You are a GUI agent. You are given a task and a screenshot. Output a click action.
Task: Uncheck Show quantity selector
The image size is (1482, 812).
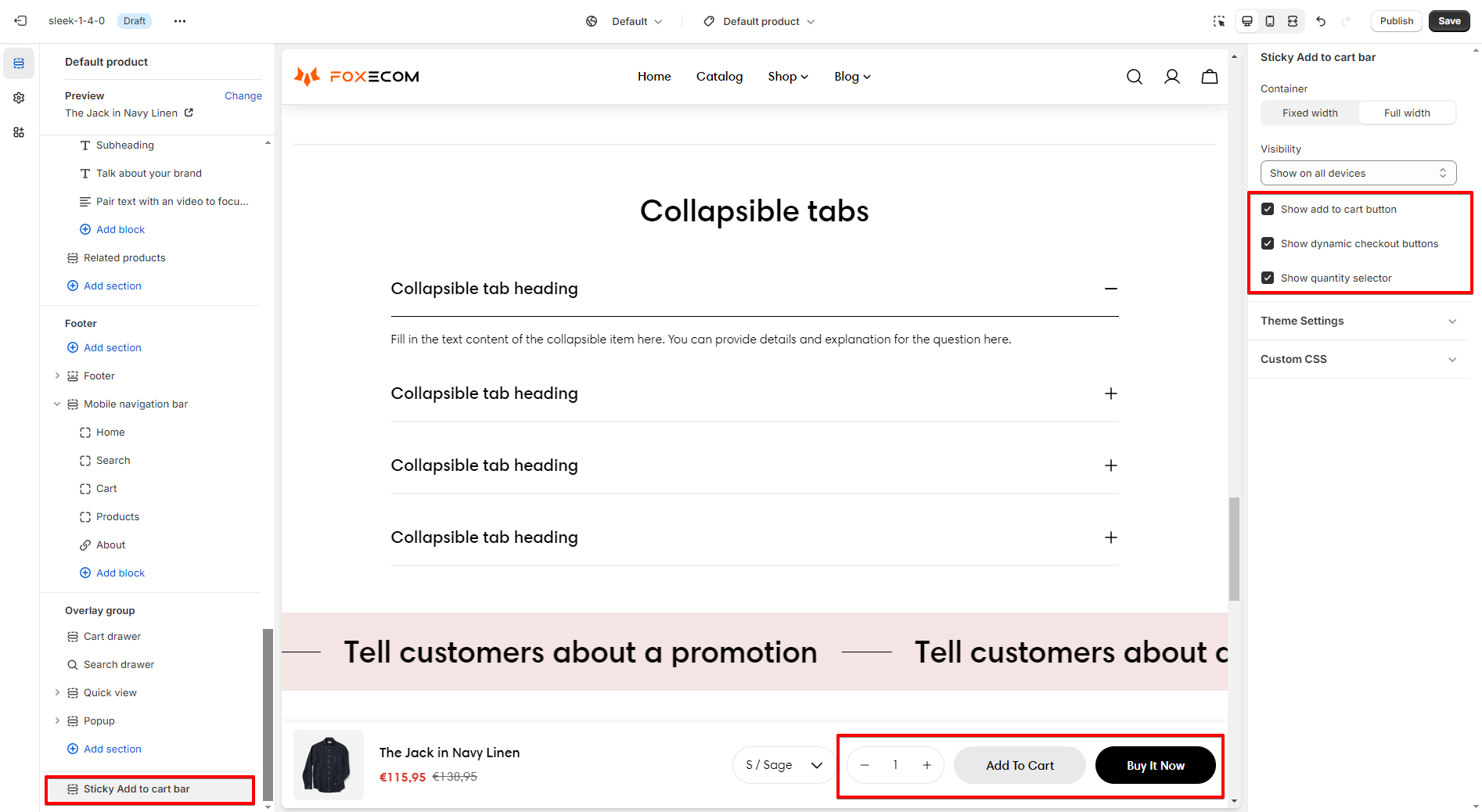tap(1268, 278)
